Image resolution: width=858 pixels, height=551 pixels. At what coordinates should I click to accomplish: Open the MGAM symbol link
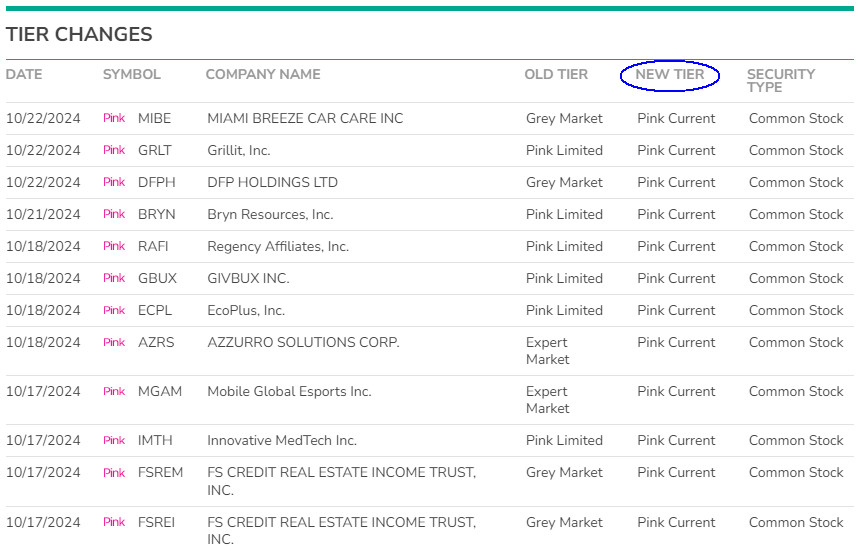160,392
